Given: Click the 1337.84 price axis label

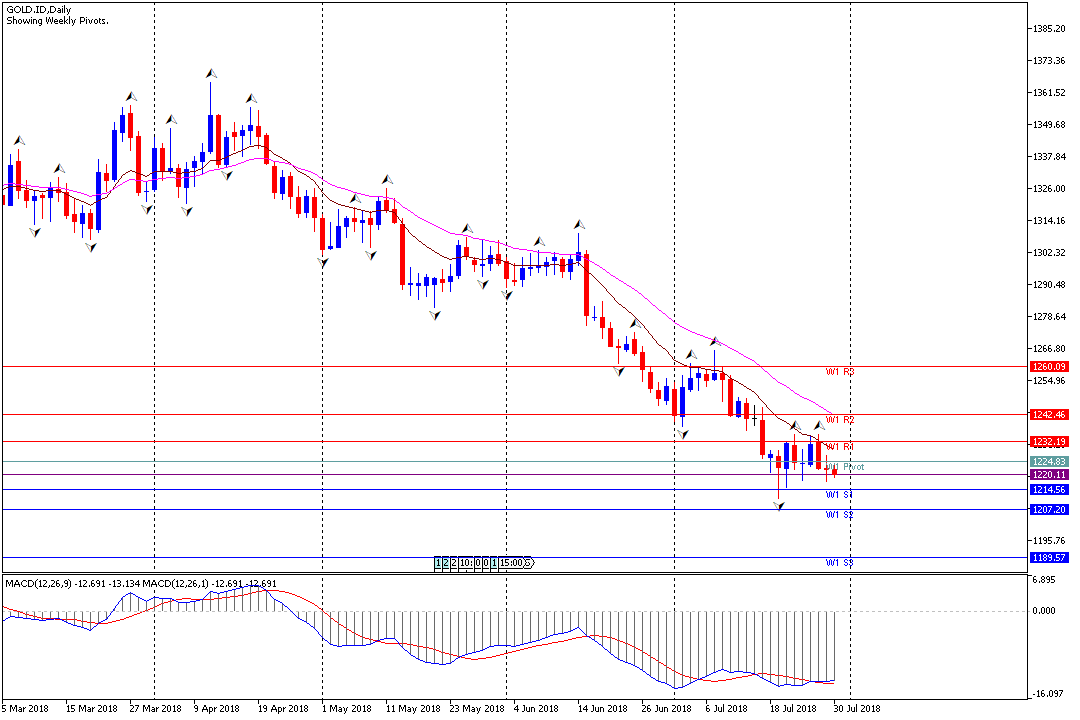Looking at the screenshot, I should 1049,157.
